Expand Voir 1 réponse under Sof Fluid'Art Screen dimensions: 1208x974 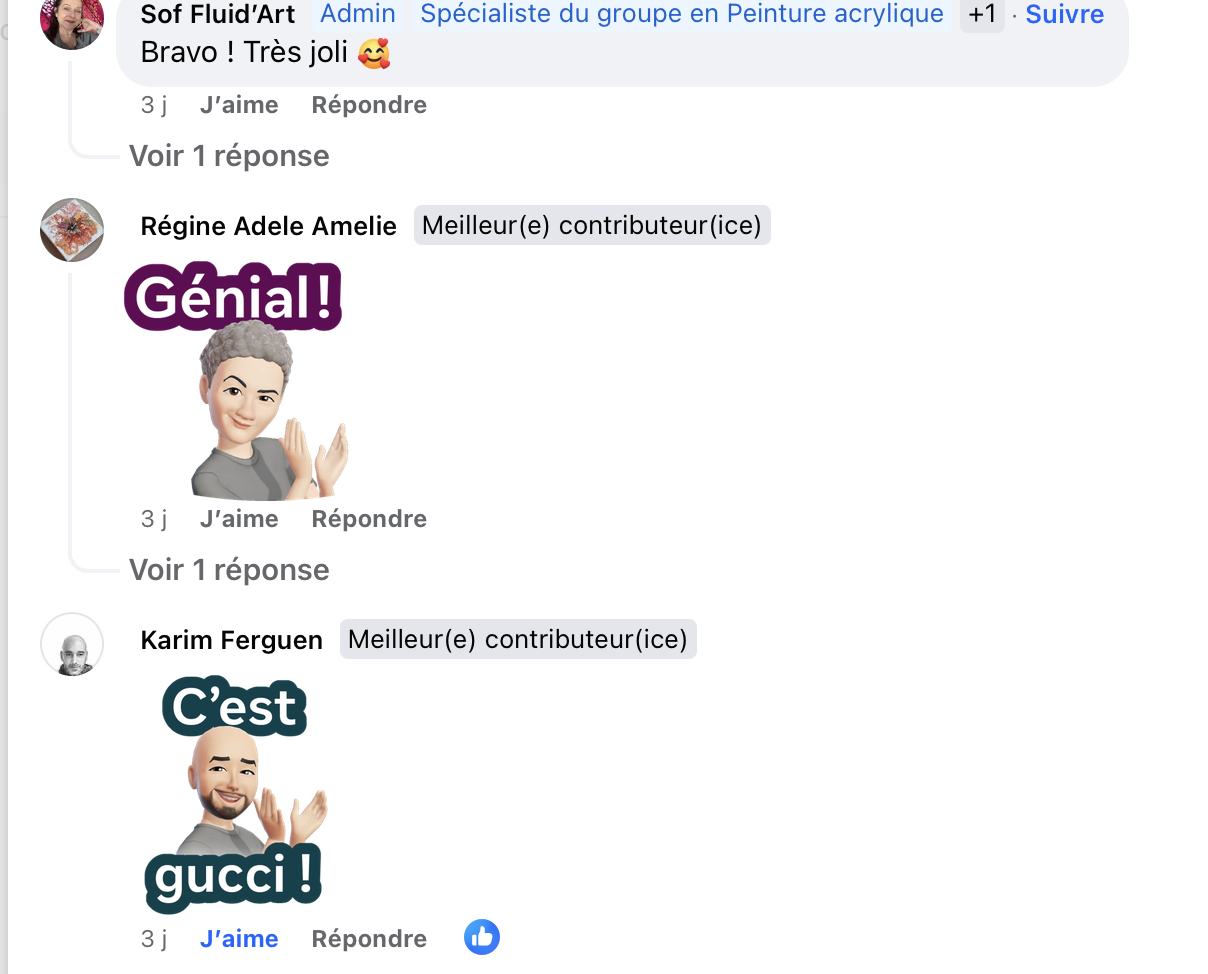(229, 156)
